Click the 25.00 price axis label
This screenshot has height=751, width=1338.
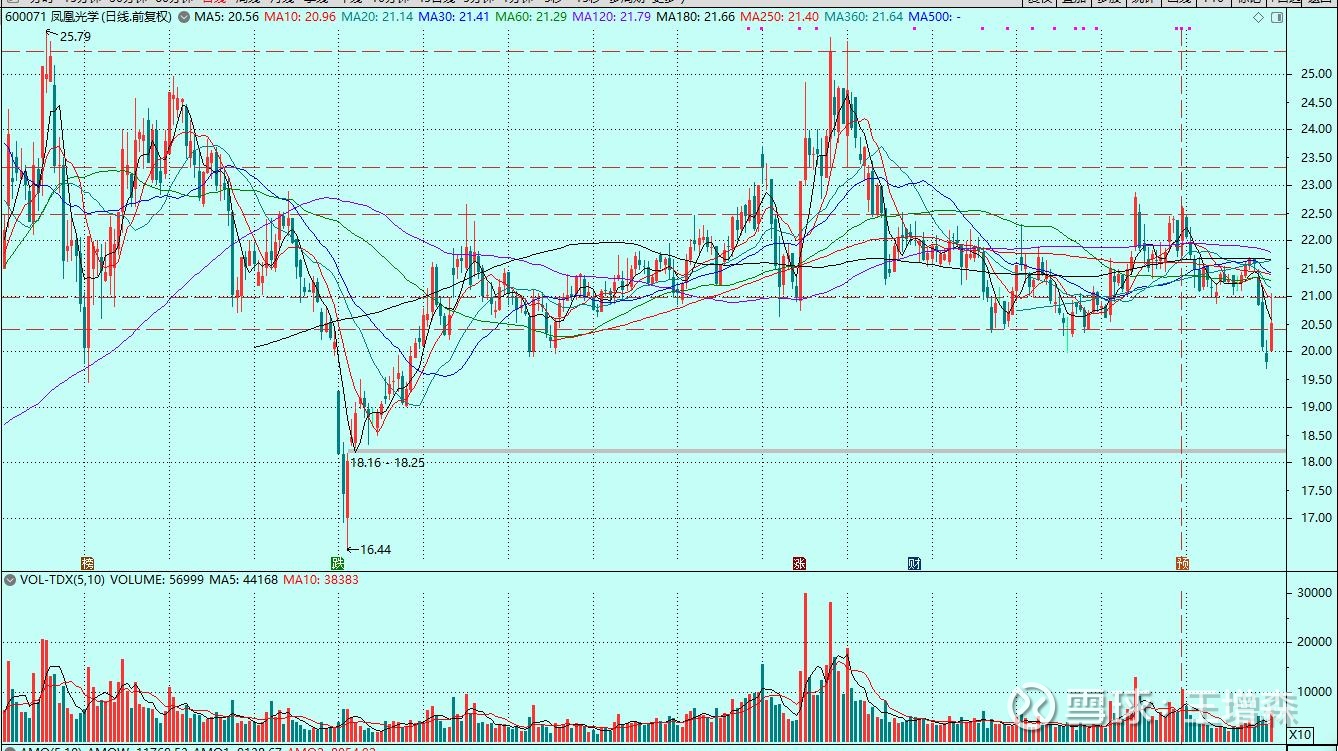point(1316,74)
